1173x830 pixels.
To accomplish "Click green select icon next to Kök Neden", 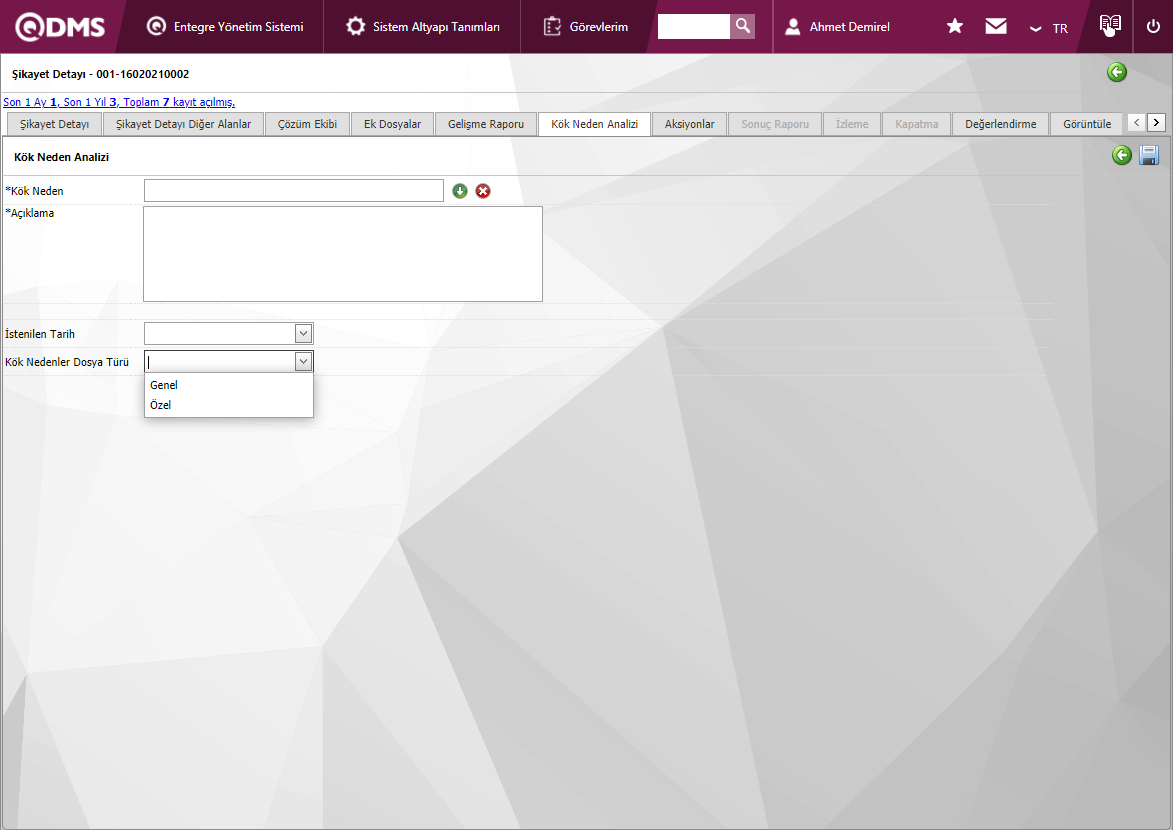I will click(460, 191).
